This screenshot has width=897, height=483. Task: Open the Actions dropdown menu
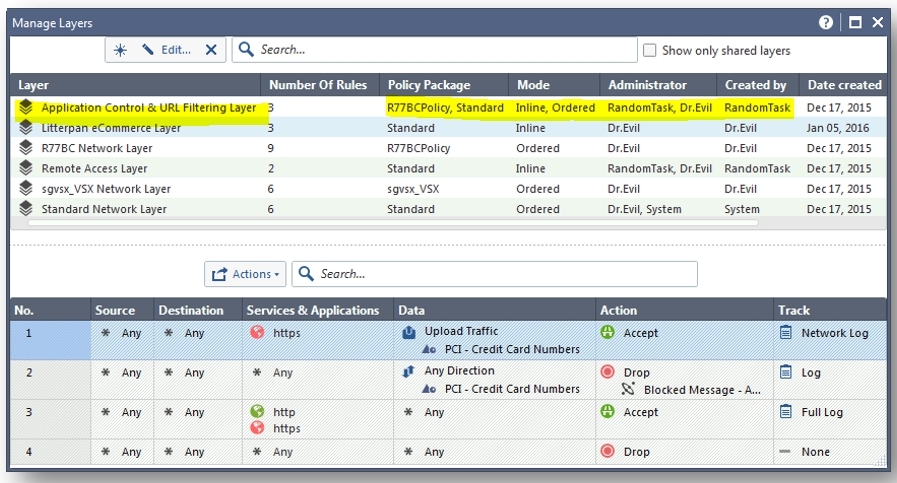245,274
